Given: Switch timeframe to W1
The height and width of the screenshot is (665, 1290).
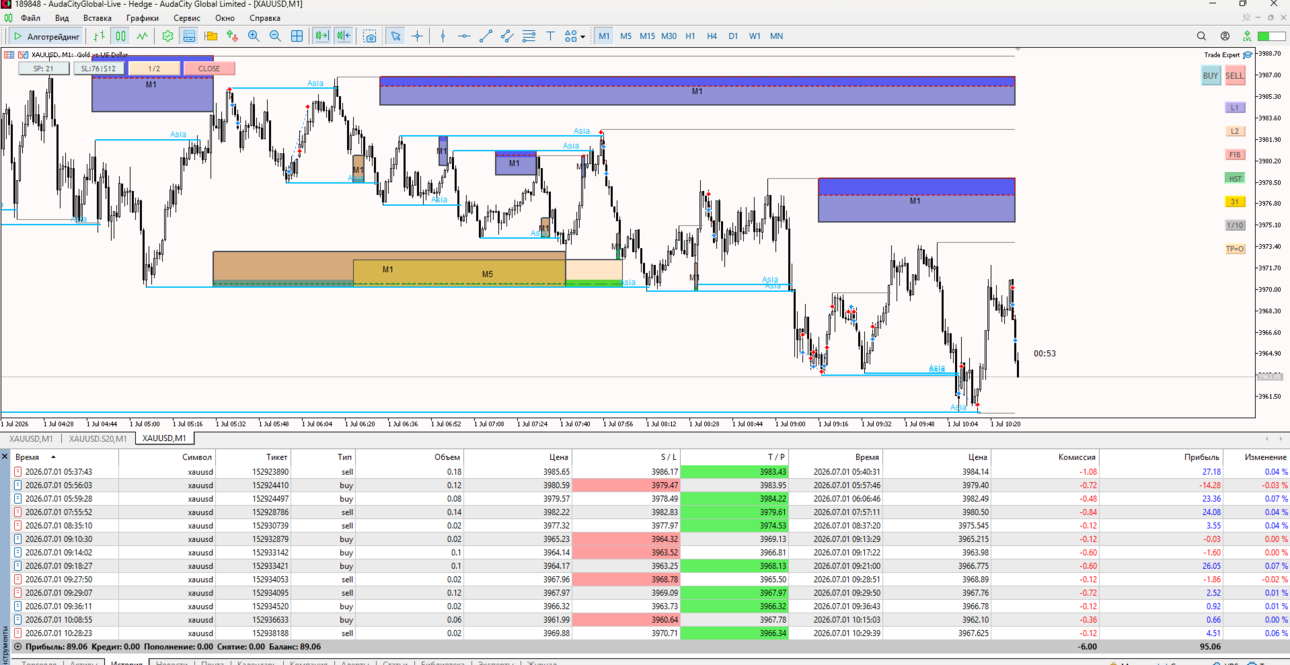Looking at the screenshot, I should (x=755, y=36).
